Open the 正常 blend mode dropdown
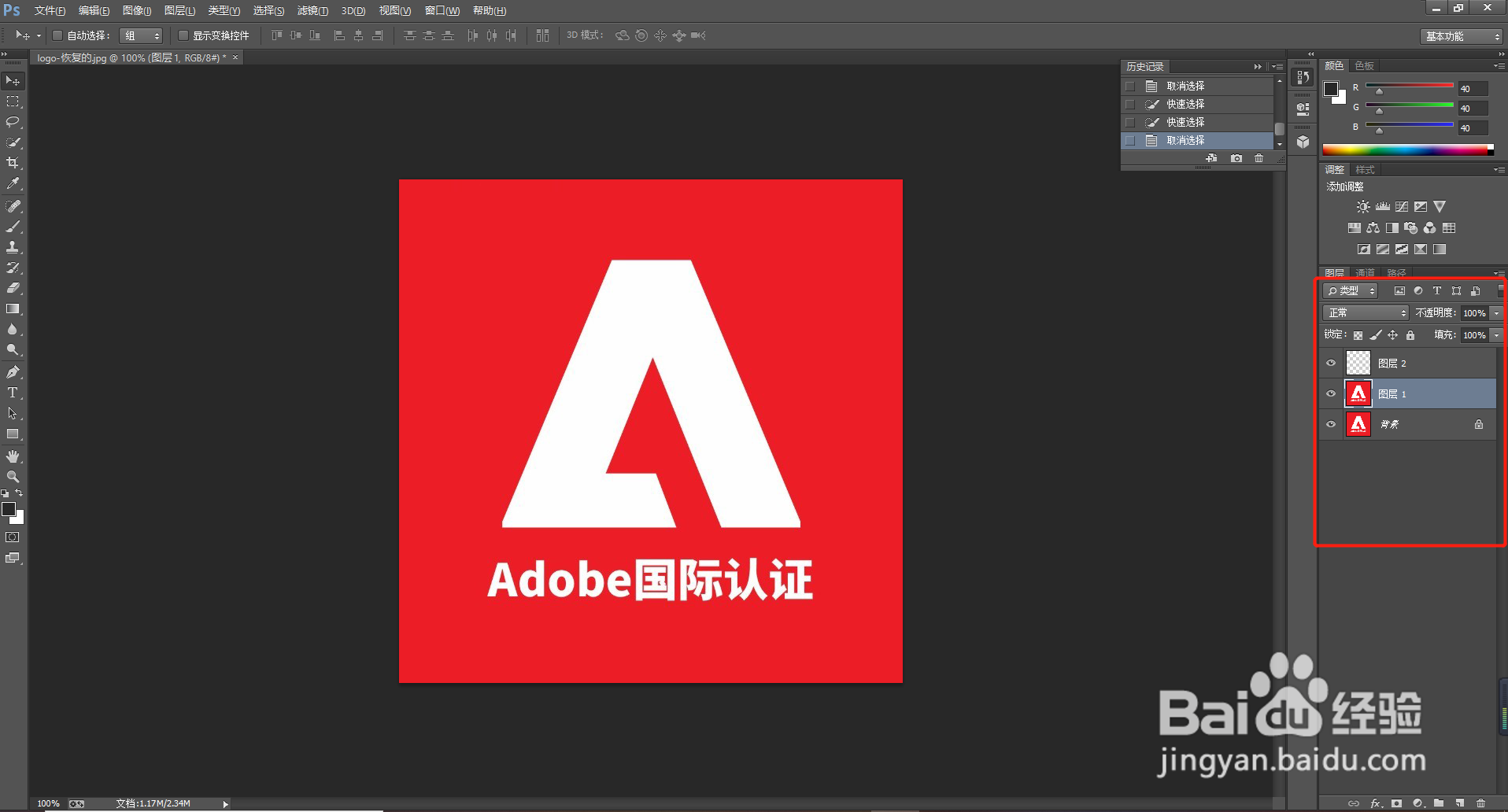 tap(1366, 313)
